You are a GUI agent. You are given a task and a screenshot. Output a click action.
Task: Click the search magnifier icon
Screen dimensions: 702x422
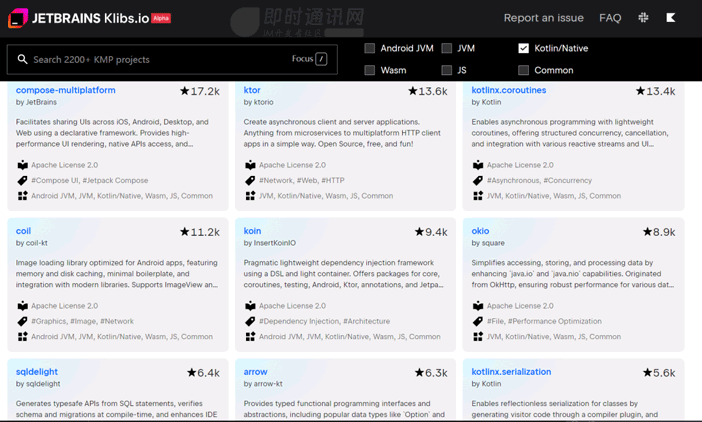pyautogui.click(x=22, y=59)
